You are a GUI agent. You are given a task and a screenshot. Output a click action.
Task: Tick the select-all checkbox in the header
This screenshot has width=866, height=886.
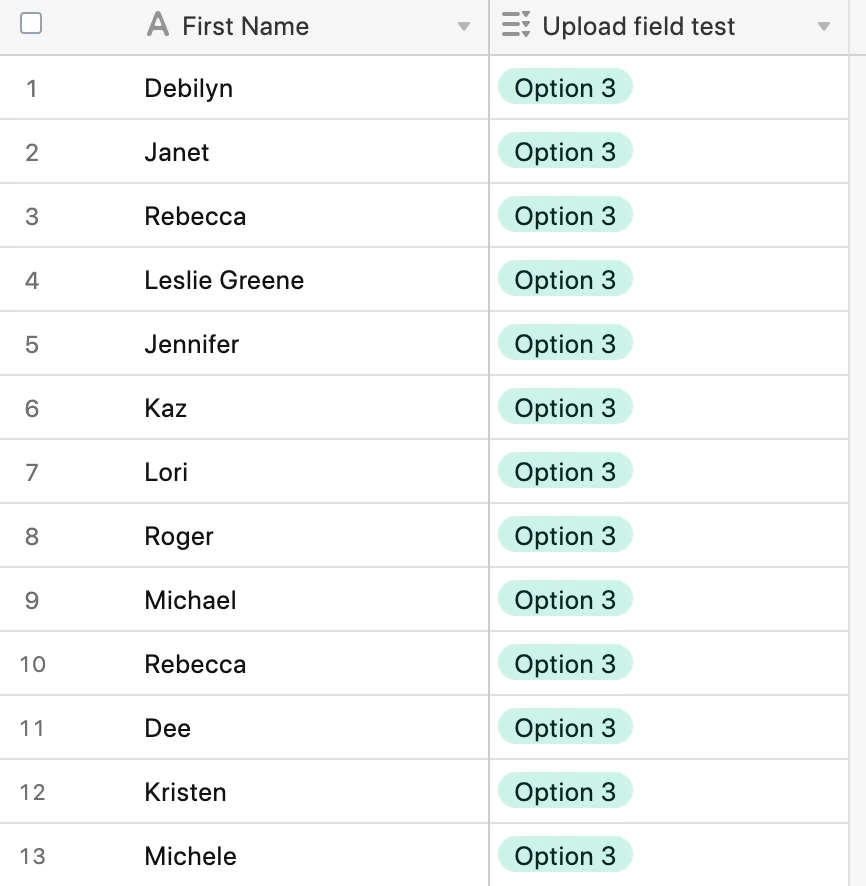point(31,24)
